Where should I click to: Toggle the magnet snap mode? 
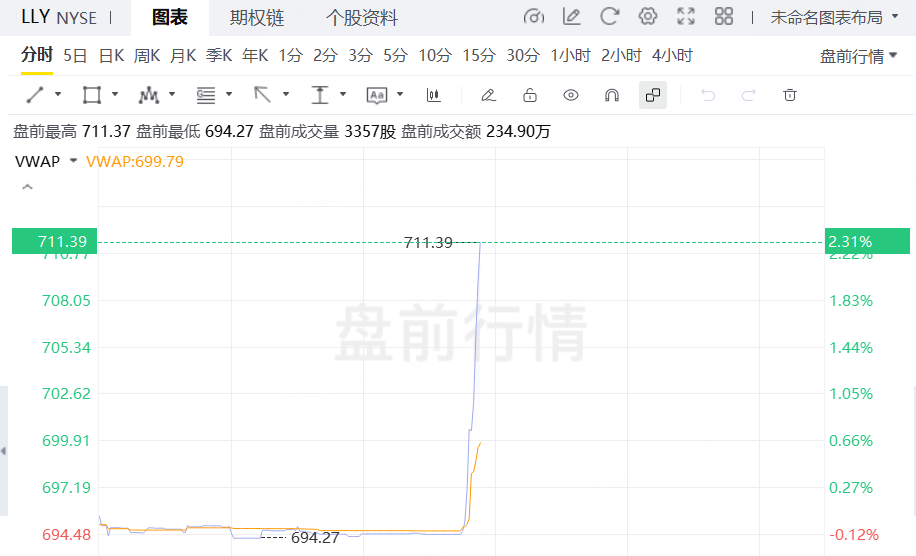point(612,95)
